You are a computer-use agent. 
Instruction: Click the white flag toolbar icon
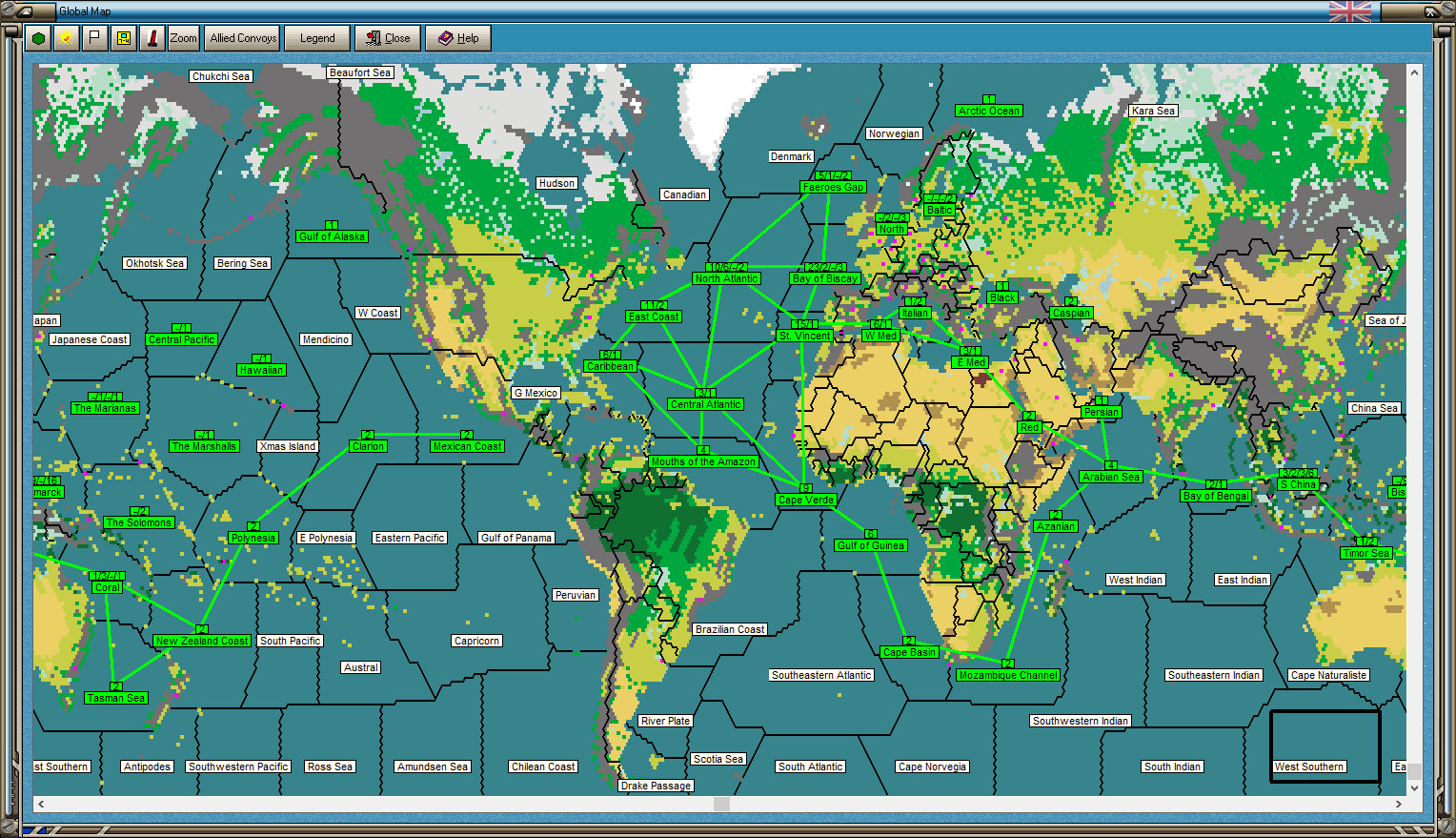(x=94, y=38)
